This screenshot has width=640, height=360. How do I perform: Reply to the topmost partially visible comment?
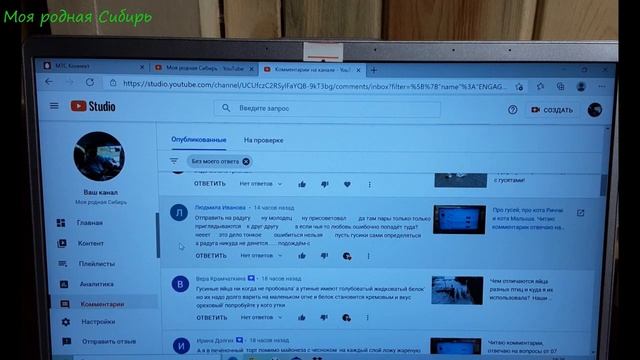[209, 184]
